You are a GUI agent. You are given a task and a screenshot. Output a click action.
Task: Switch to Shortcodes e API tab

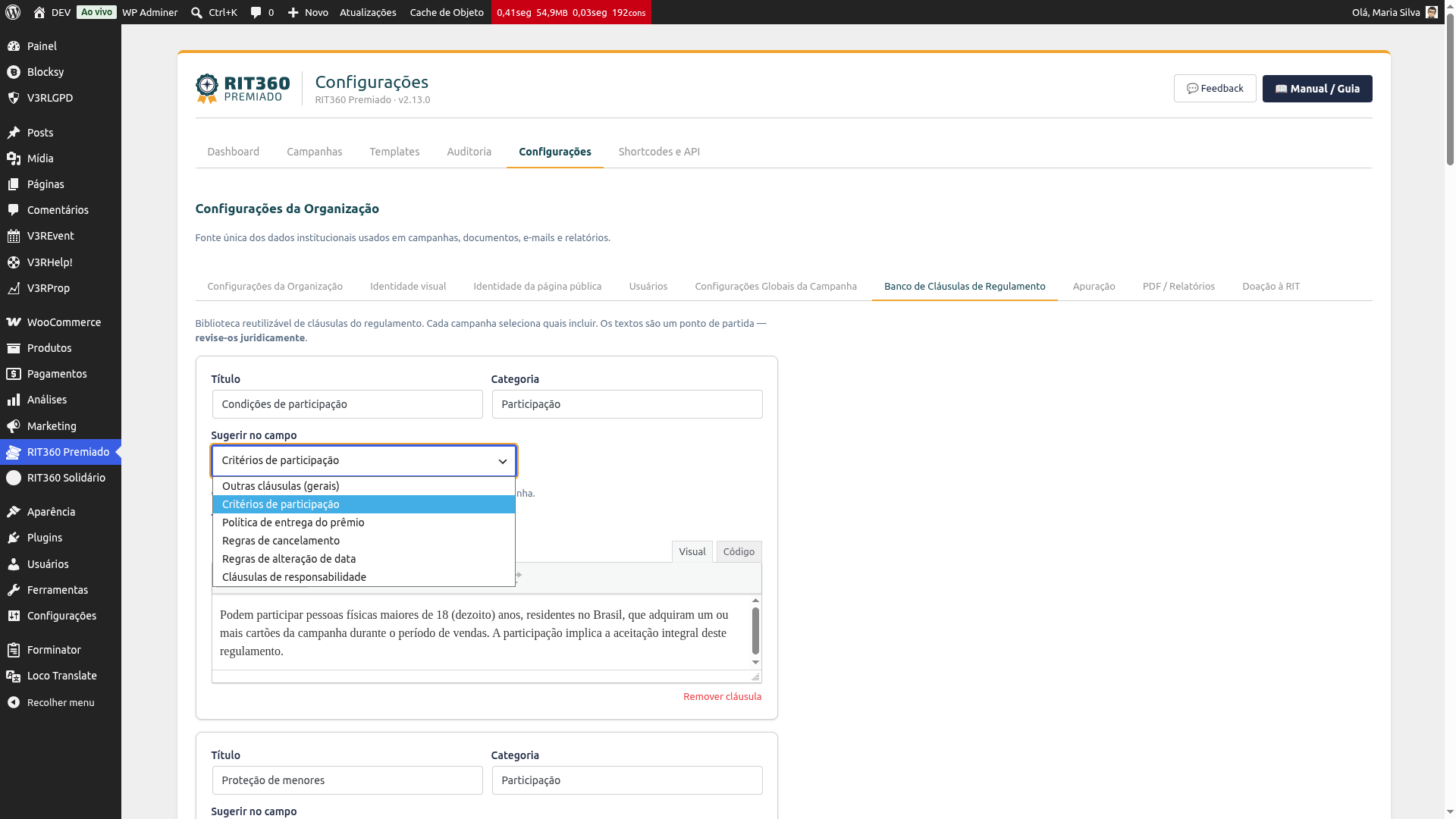click(x=659, y=152)
